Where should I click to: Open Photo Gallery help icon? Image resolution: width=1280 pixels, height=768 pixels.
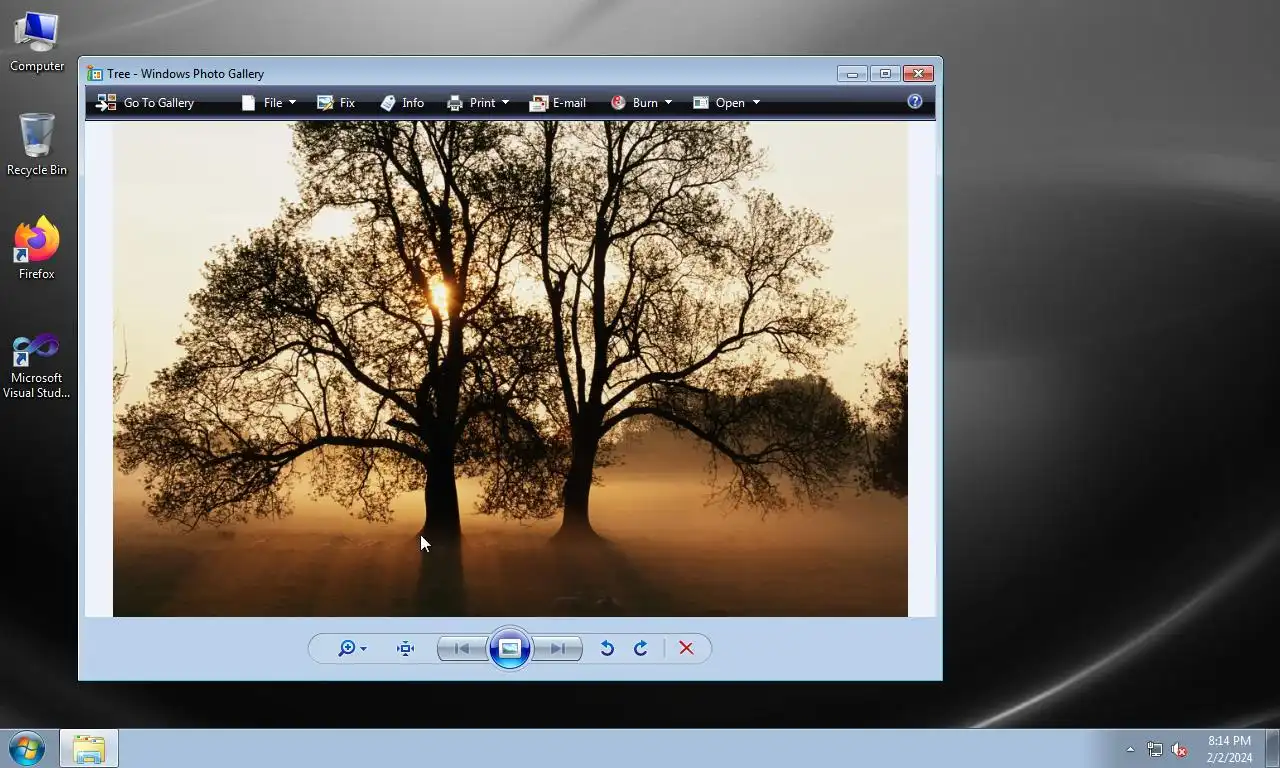(x=914, y=101)
